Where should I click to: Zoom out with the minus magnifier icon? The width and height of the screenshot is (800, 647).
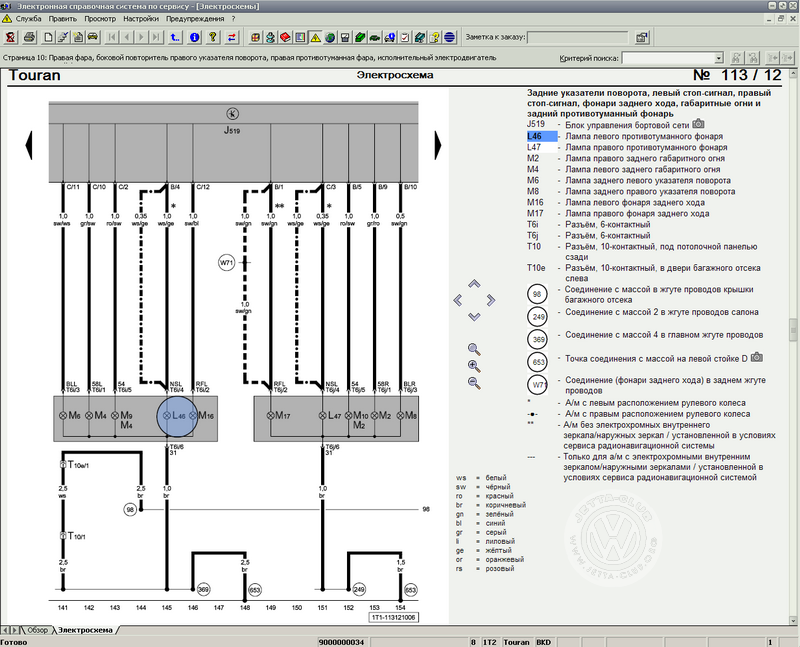[474, 383]
